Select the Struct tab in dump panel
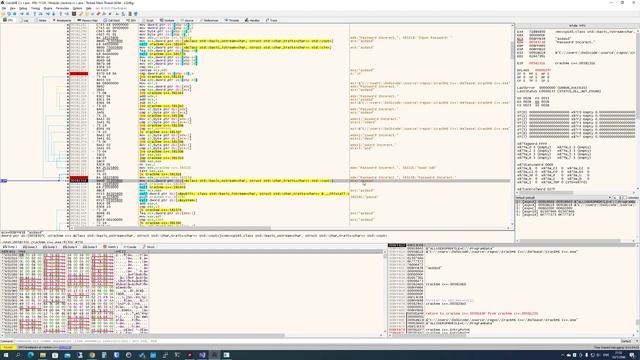 point(149,247)
